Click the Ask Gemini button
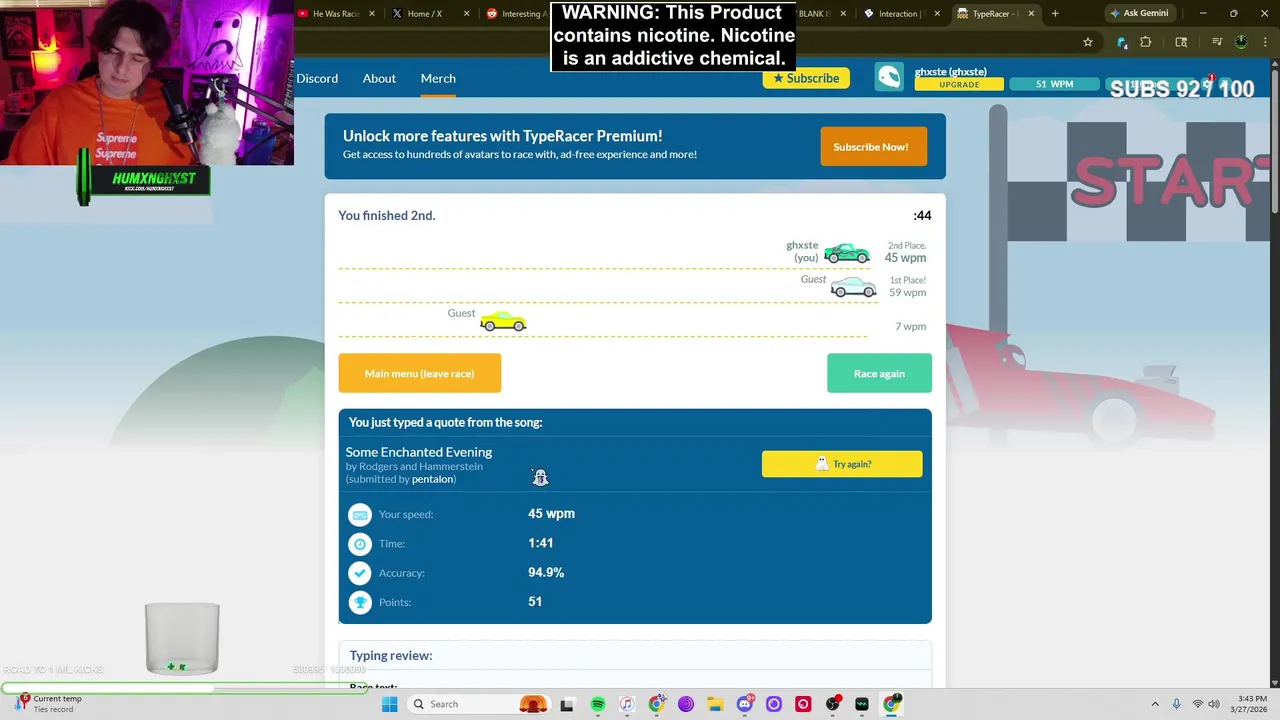 [x=1139, y=14]
